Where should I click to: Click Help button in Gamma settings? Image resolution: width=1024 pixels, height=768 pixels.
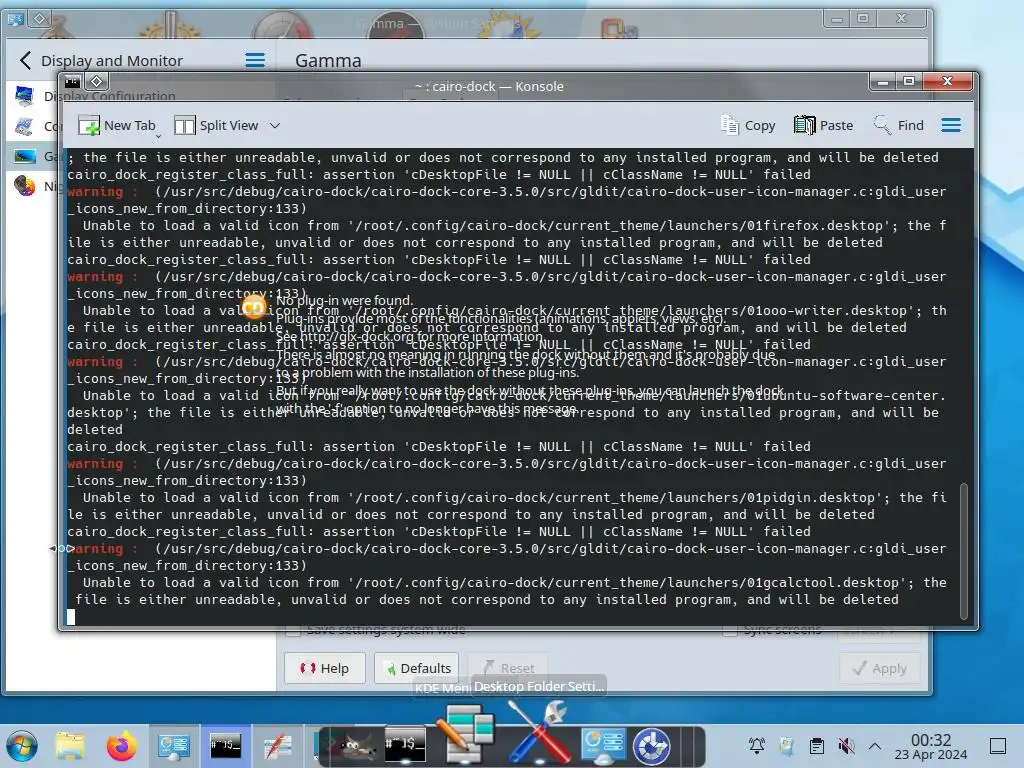[325, 668]
